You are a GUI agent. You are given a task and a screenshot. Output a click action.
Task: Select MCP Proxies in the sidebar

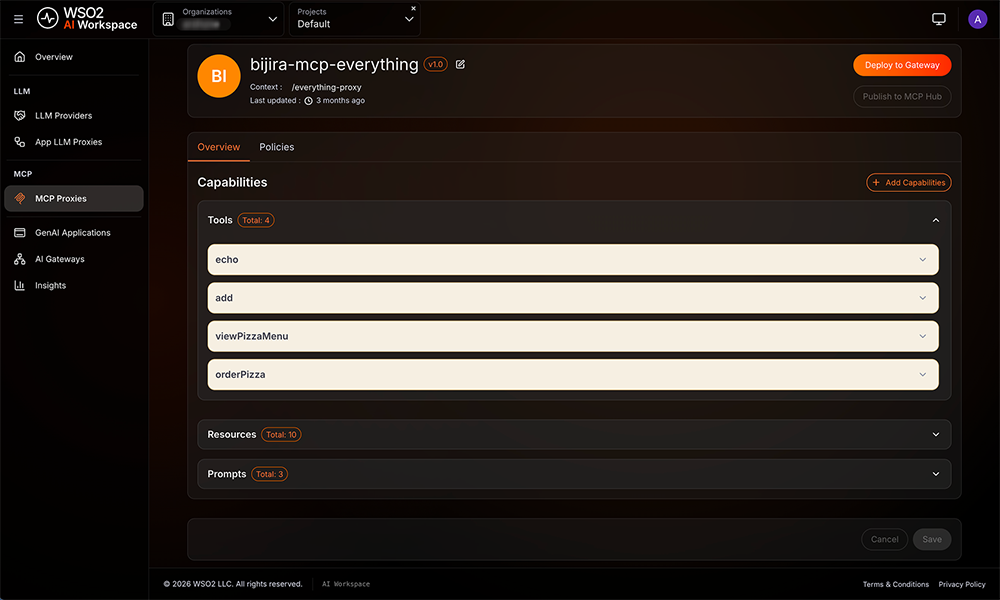click(x=74, y=198)
